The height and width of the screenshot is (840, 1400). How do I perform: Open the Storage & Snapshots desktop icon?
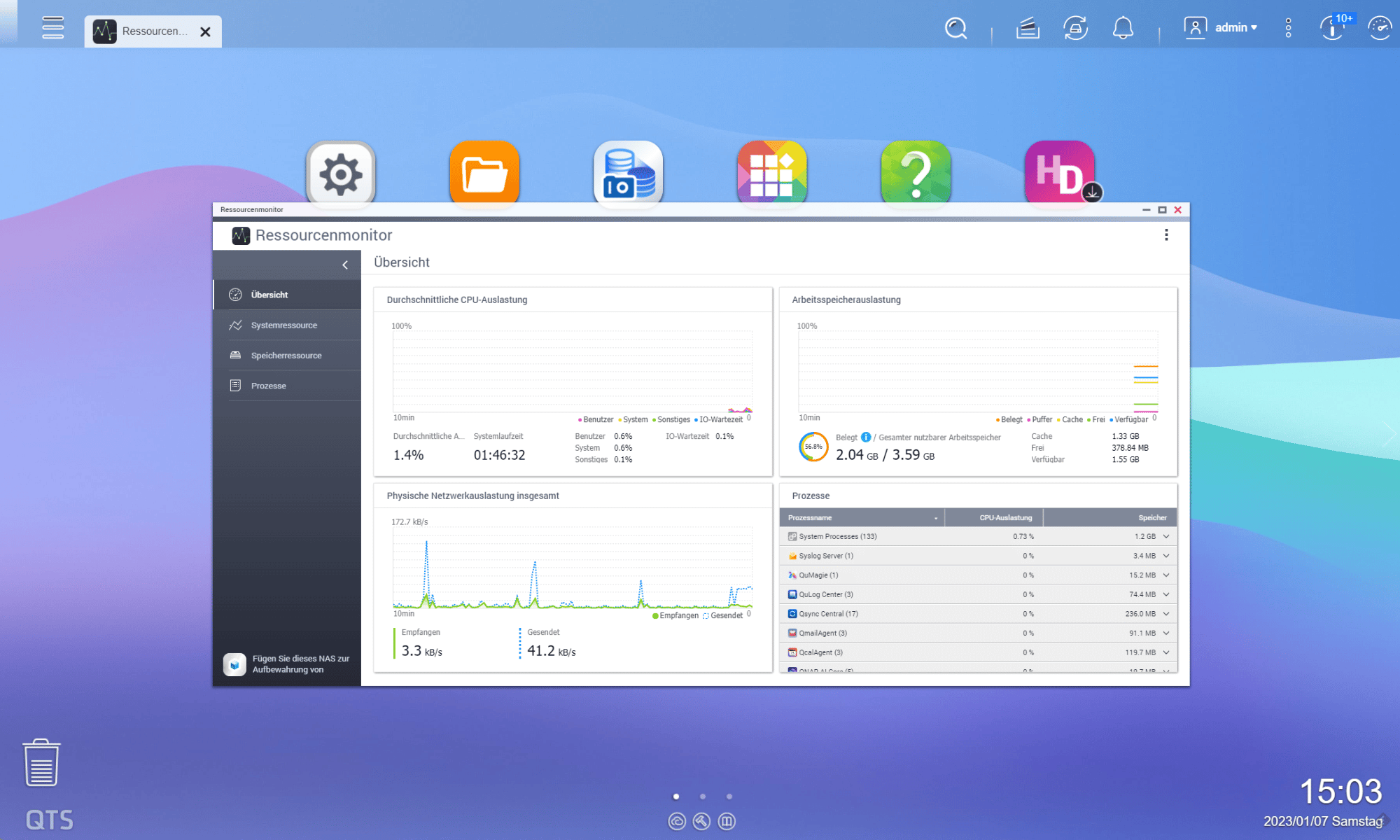(628, 174)
